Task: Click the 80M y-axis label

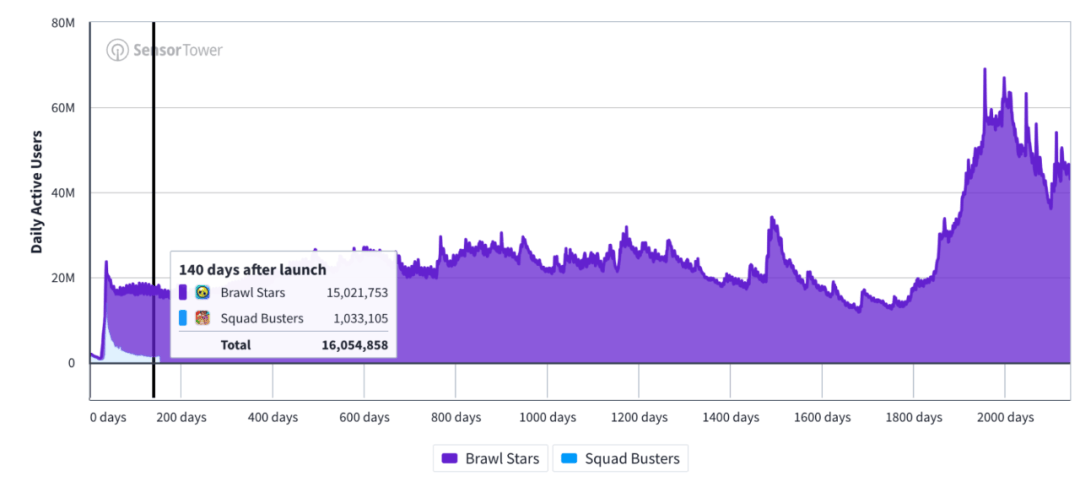Action: tap(63, 23)
